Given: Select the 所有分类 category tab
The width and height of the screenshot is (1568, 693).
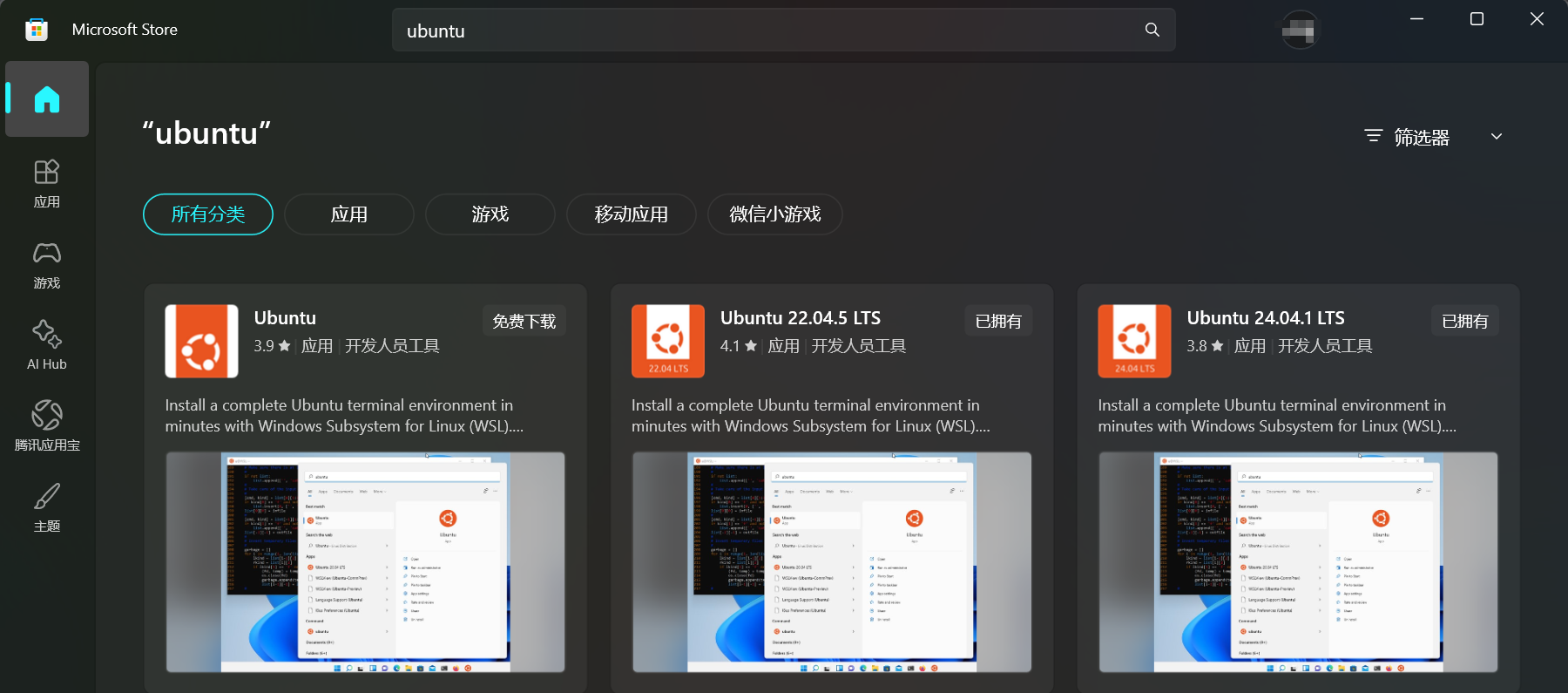Looking at the screenshot, I should tap(208, 214).
